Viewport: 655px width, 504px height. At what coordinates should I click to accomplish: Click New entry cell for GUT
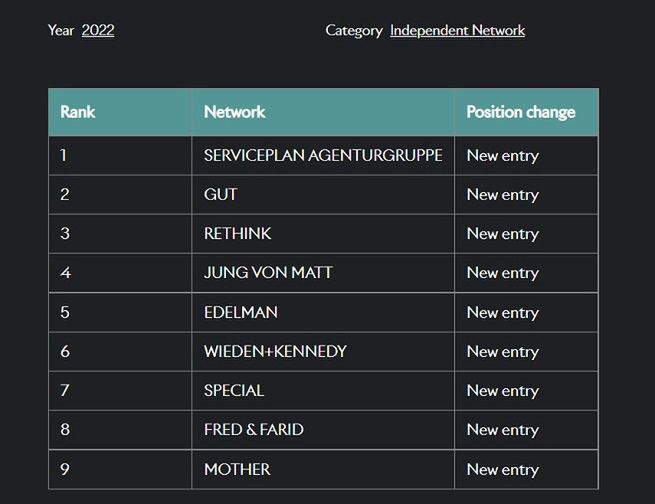click(502, 194)
